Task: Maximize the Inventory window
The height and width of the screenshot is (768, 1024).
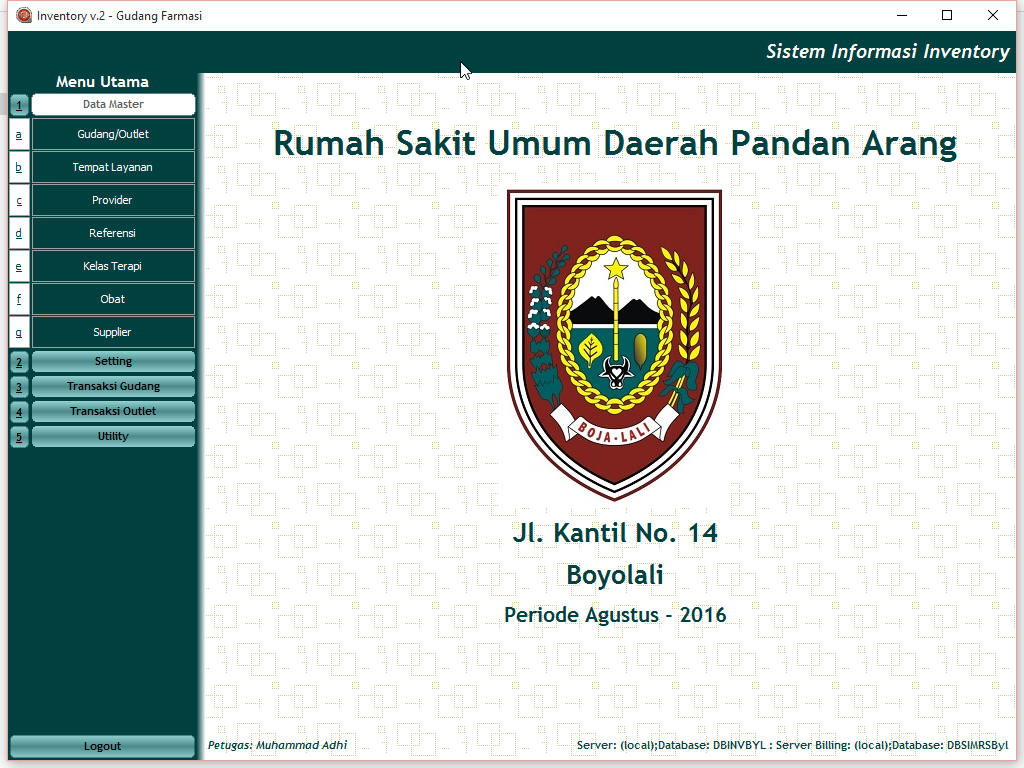Action: (947, 15)
